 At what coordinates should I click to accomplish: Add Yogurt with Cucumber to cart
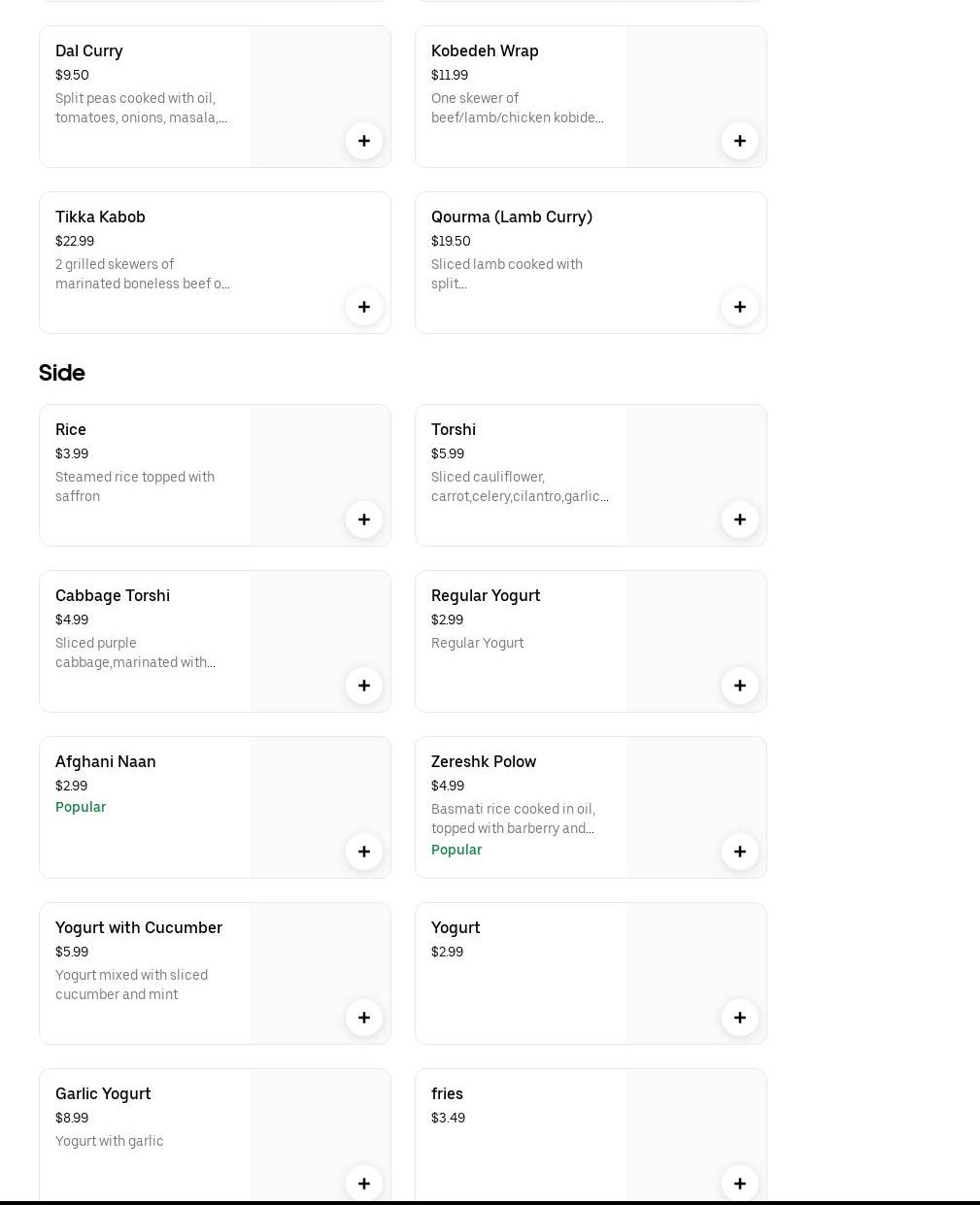click(364, 1018)
